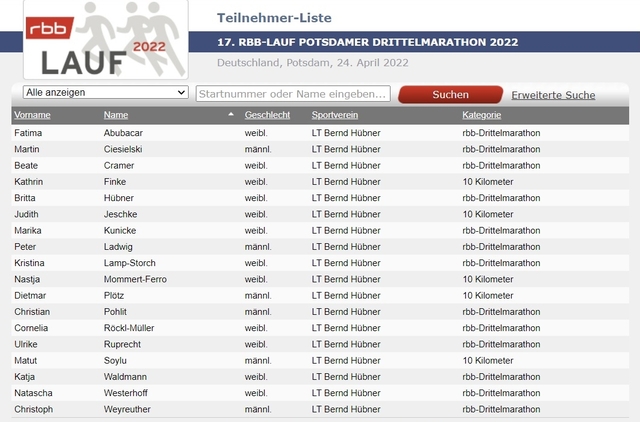The image size is (640, 422).
Task: Click the red Suchen button
Action: (451, 95)
